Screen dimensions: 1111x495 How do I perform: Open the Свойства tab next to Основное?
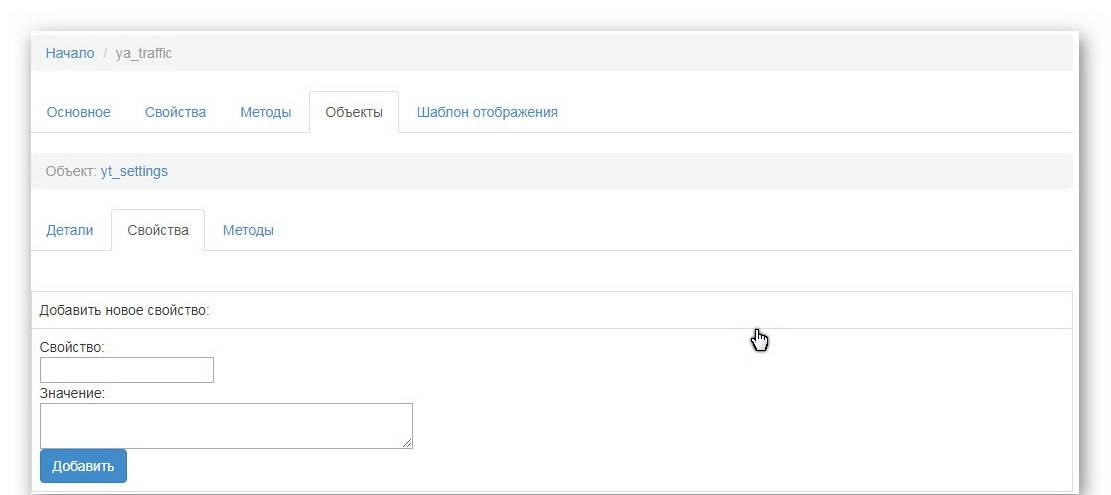point(175,112)
